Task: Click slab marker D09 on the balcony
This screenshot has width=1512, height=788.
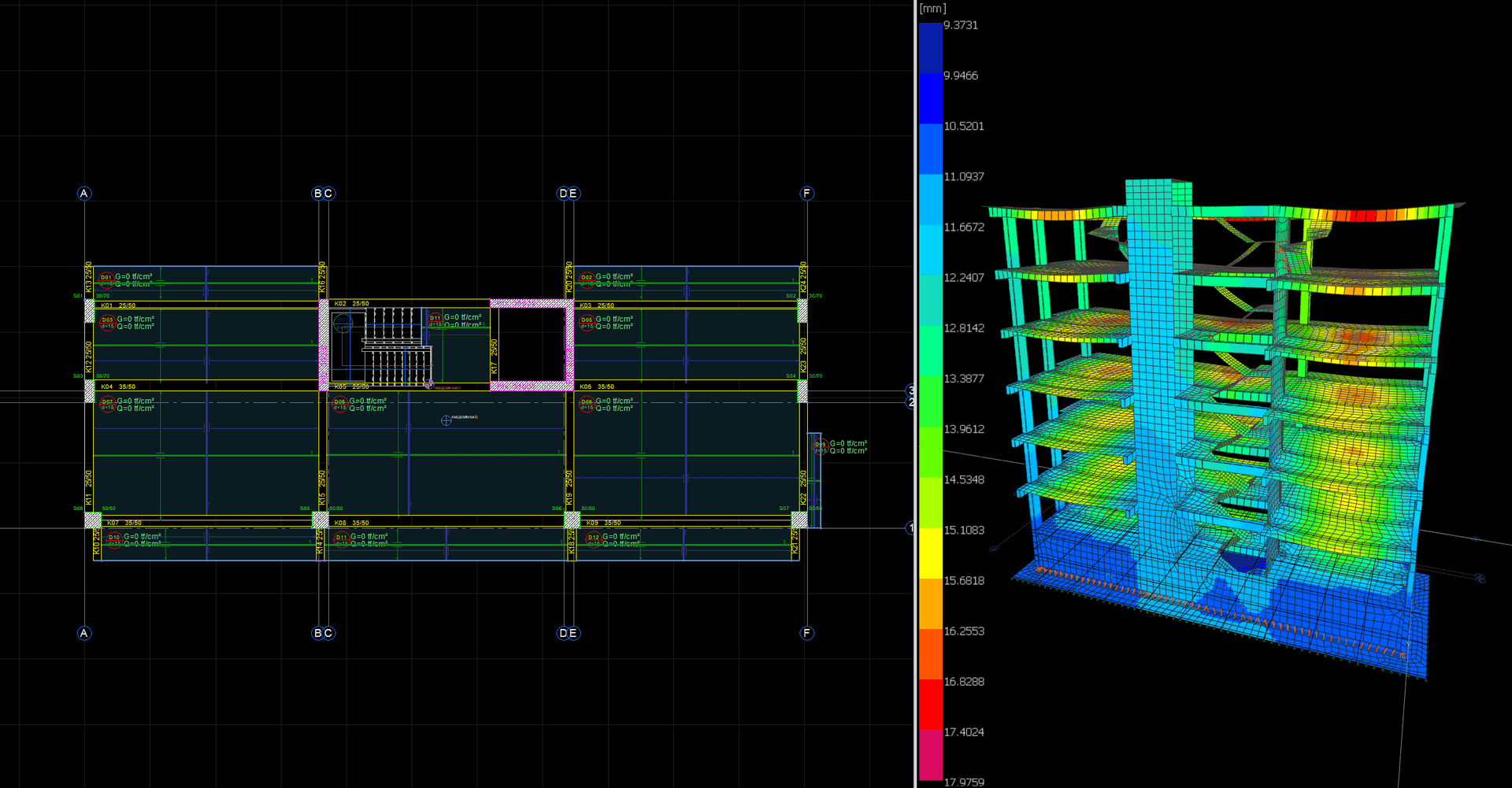Action: click(x=821, y=446)
